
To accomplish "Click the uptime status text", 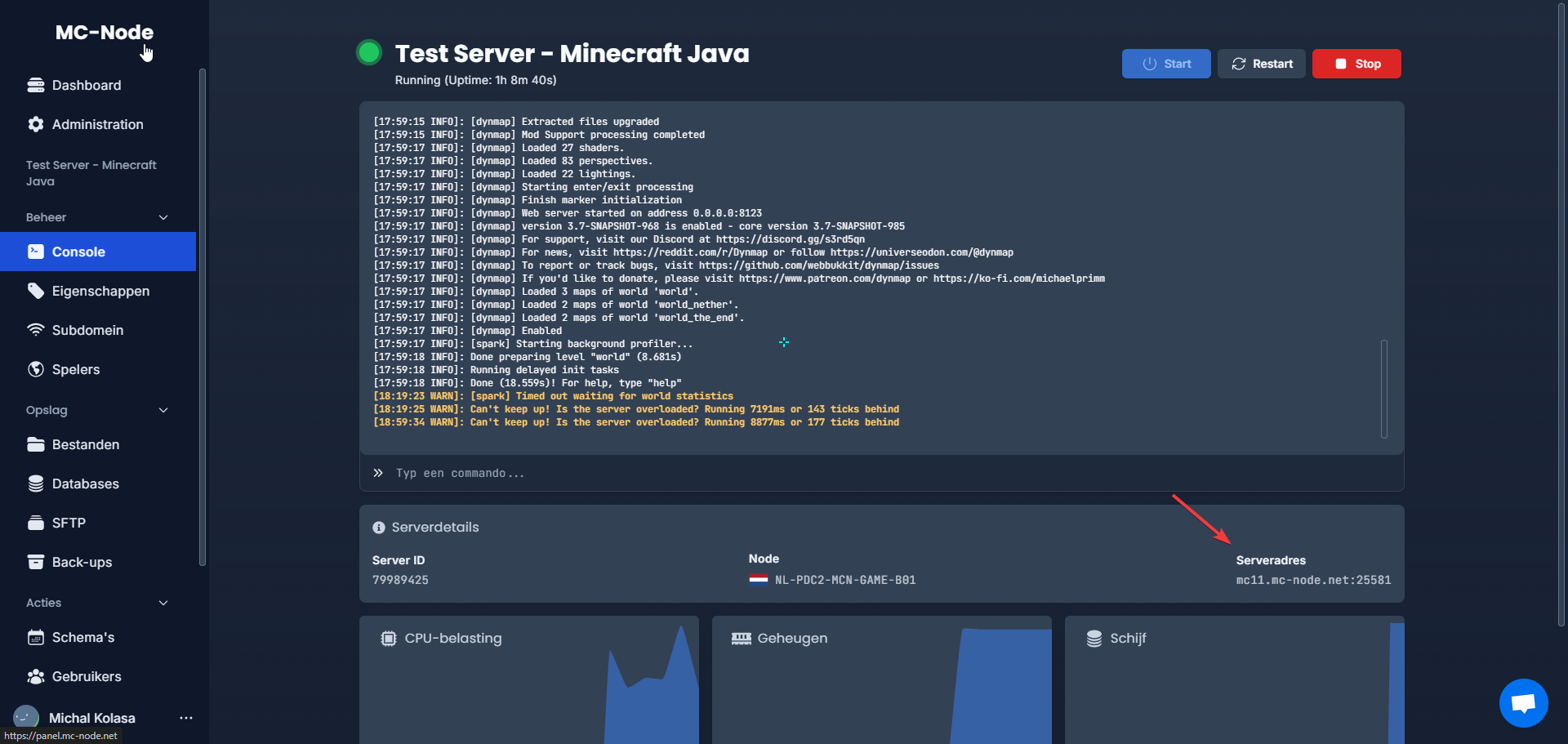I will point(475,80).
